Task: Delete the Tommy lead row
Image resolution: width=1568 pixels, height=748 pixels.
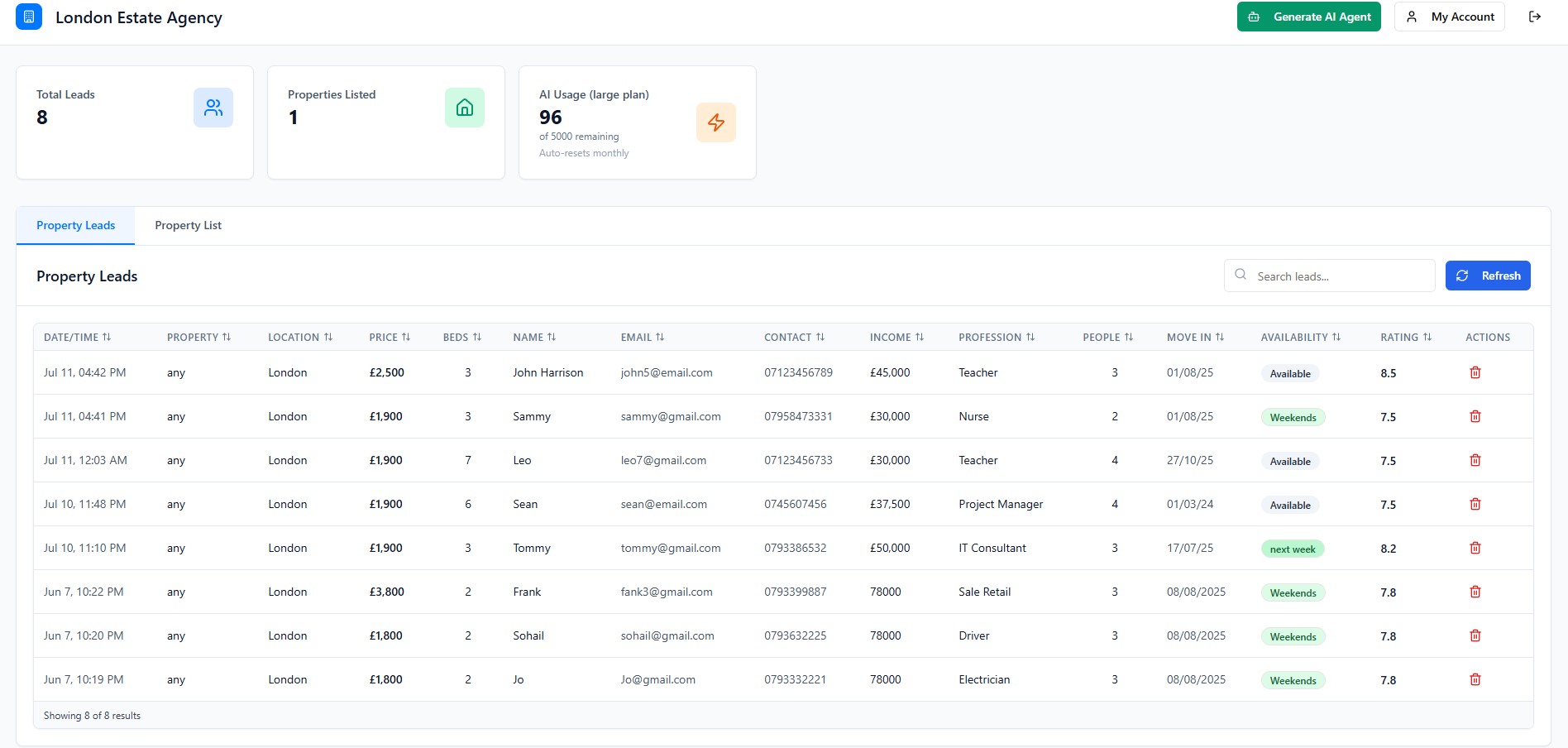Action: click(x=1475, y=548)
